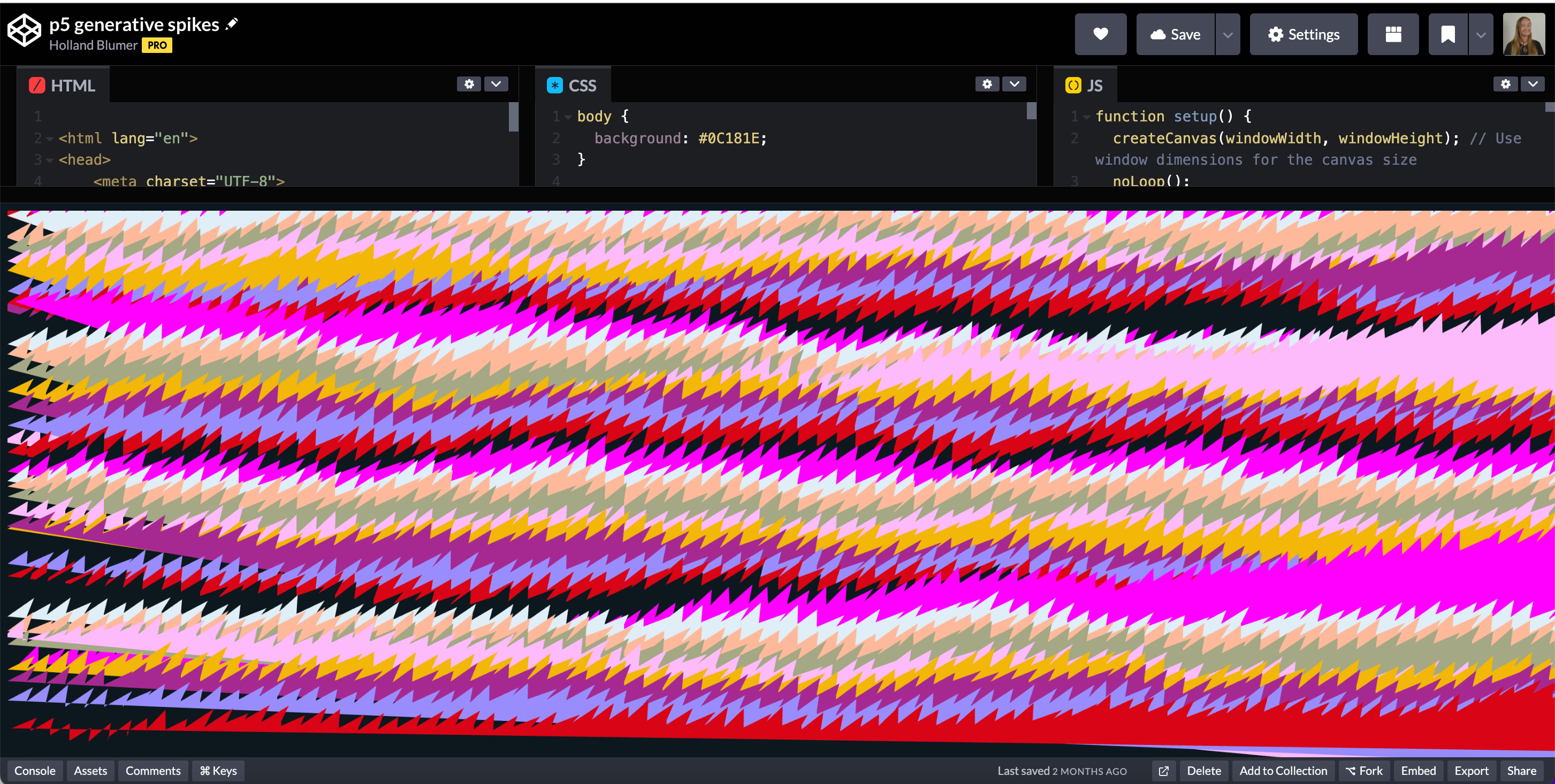1555x784 pixels.
Task: Fold the setup function in JS
Action: [x=1086, y=117]
